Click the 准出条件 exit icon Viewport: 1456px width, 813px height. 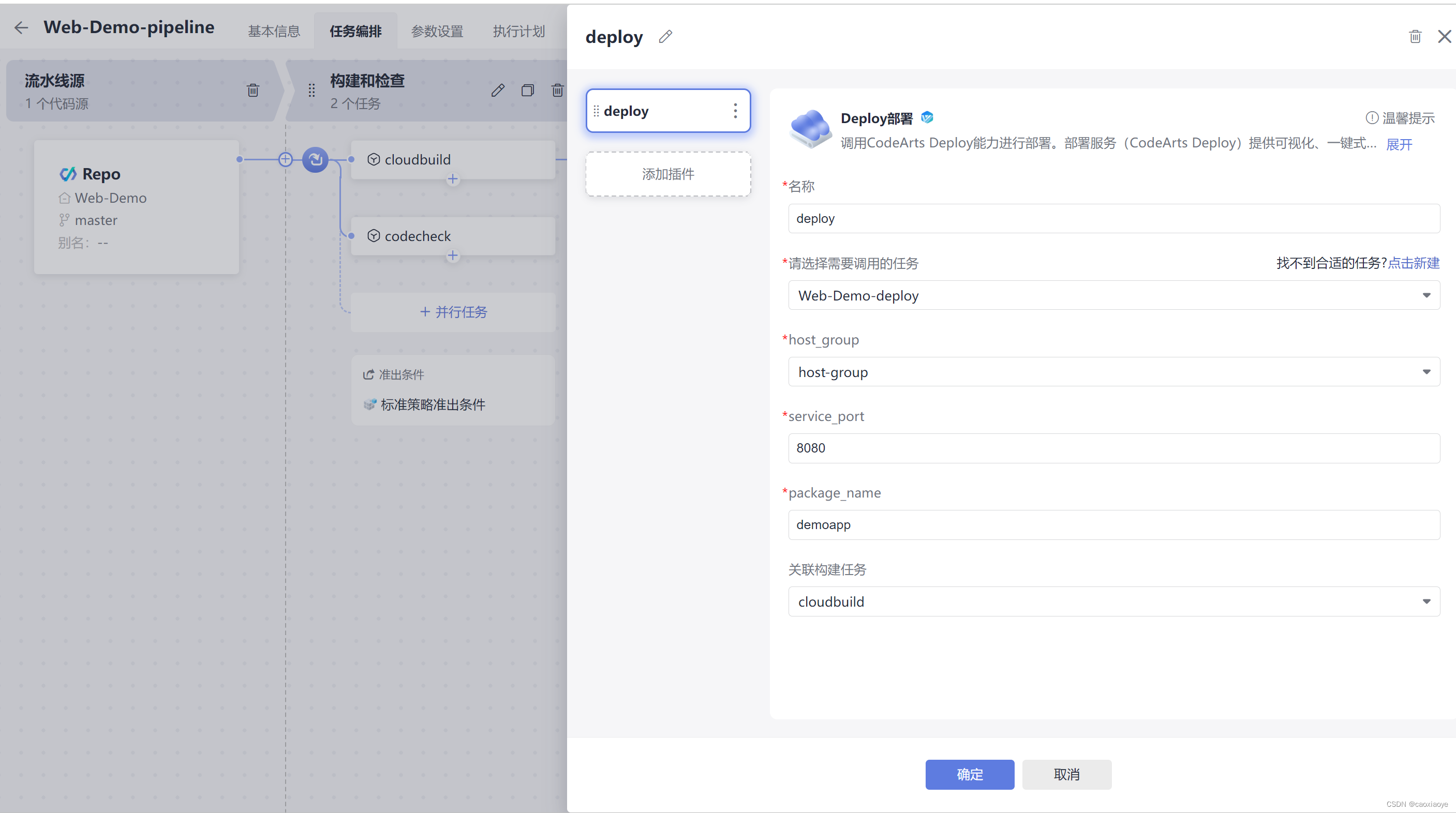368,374
